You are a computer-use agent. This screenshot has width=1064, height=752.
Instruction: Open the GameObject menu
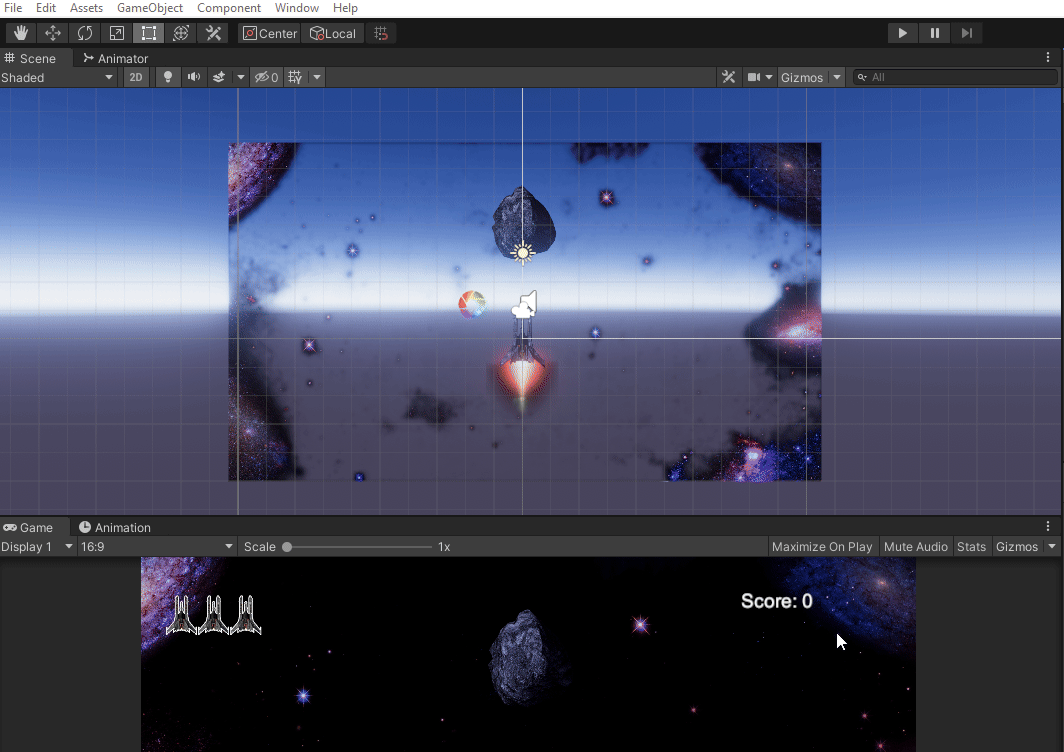pos(148,8)
